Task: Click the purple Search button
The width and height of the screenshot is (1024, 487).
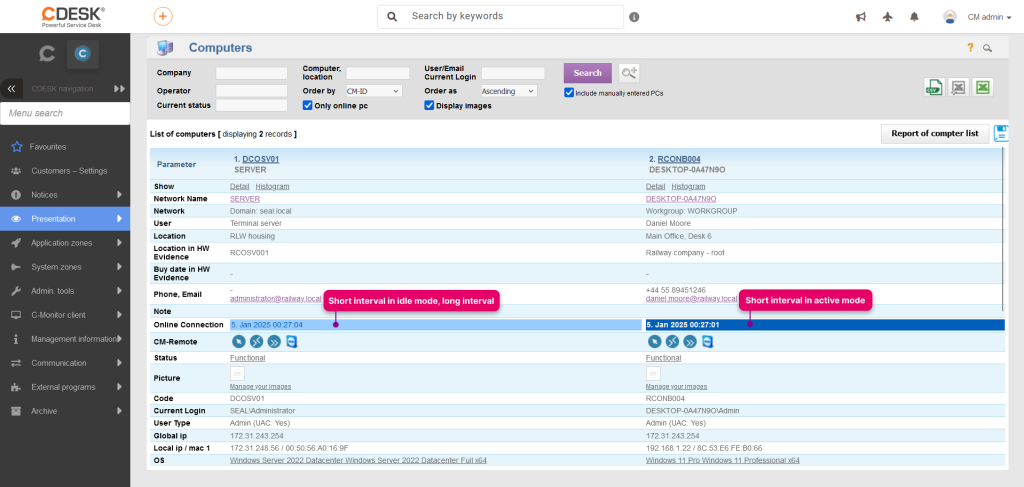Action: pyautogui.click(x=588, y=73)
